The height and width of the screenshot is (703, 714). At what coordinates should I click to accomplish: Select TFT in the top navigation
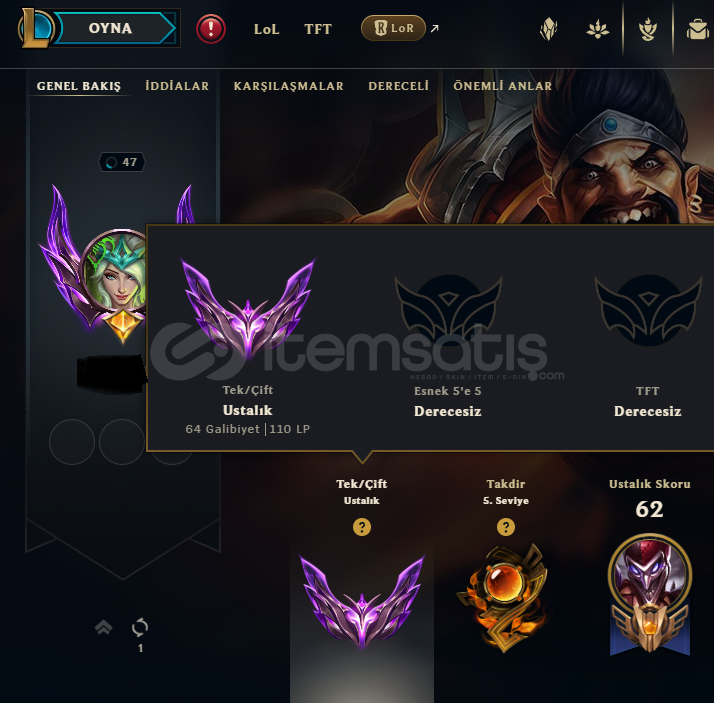pos(318,29)
